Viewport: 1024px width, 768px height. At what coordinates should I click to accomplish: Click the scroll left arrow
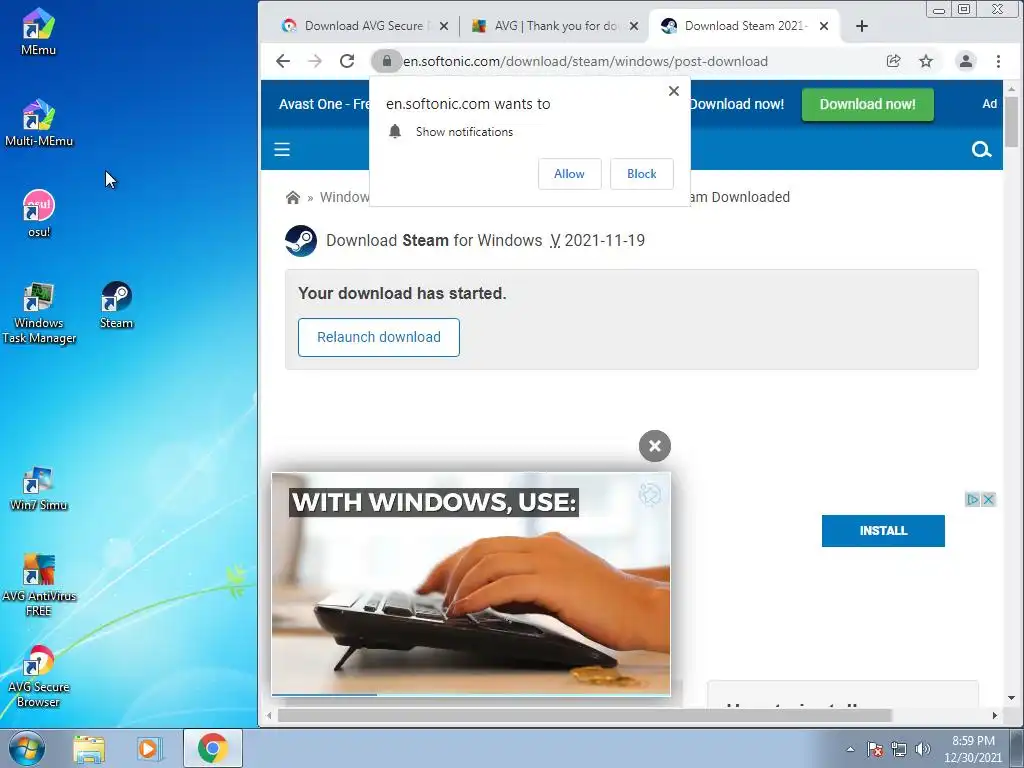[268, 716]
